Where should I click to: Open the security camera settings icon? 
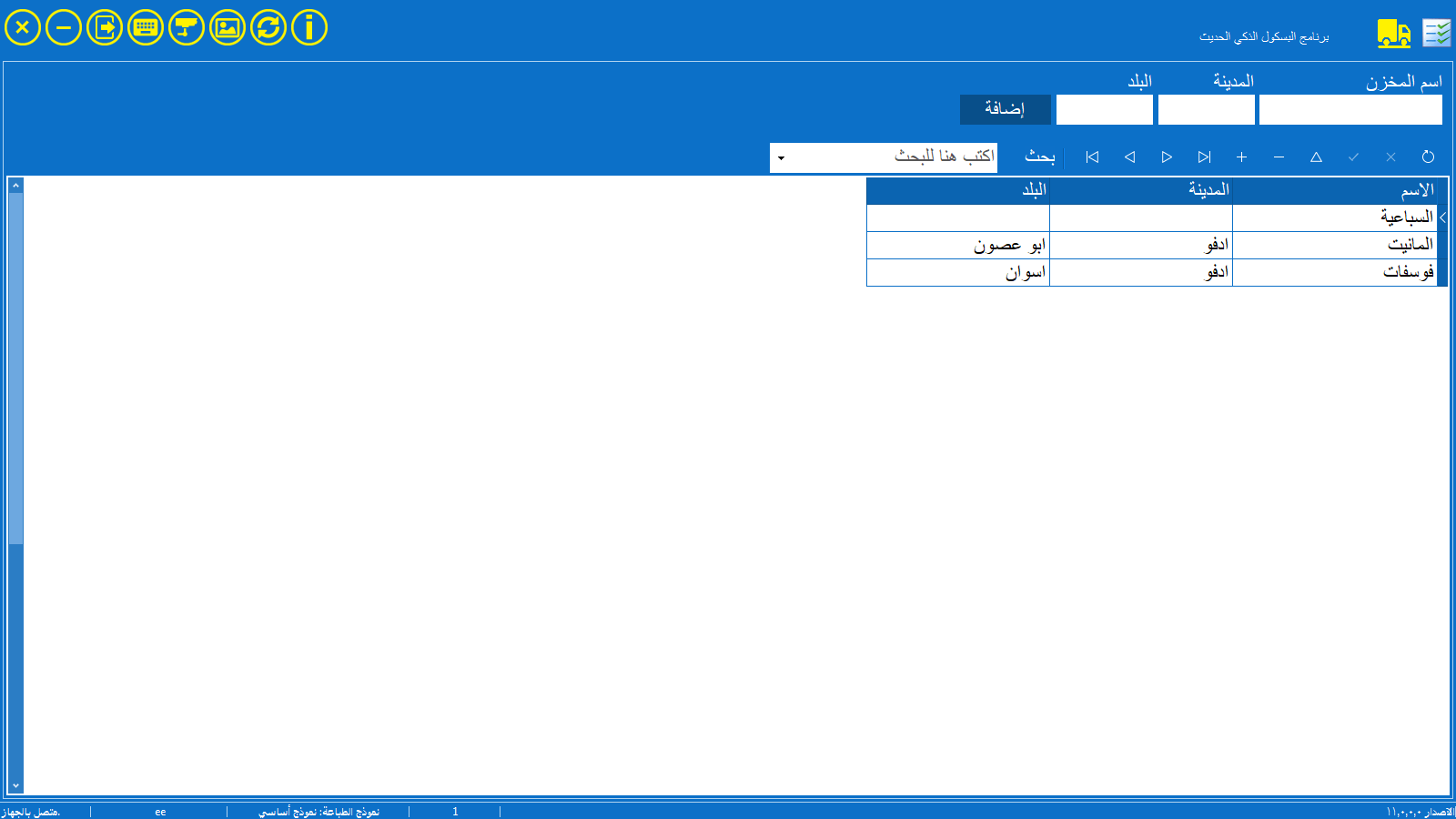(187, 27)
